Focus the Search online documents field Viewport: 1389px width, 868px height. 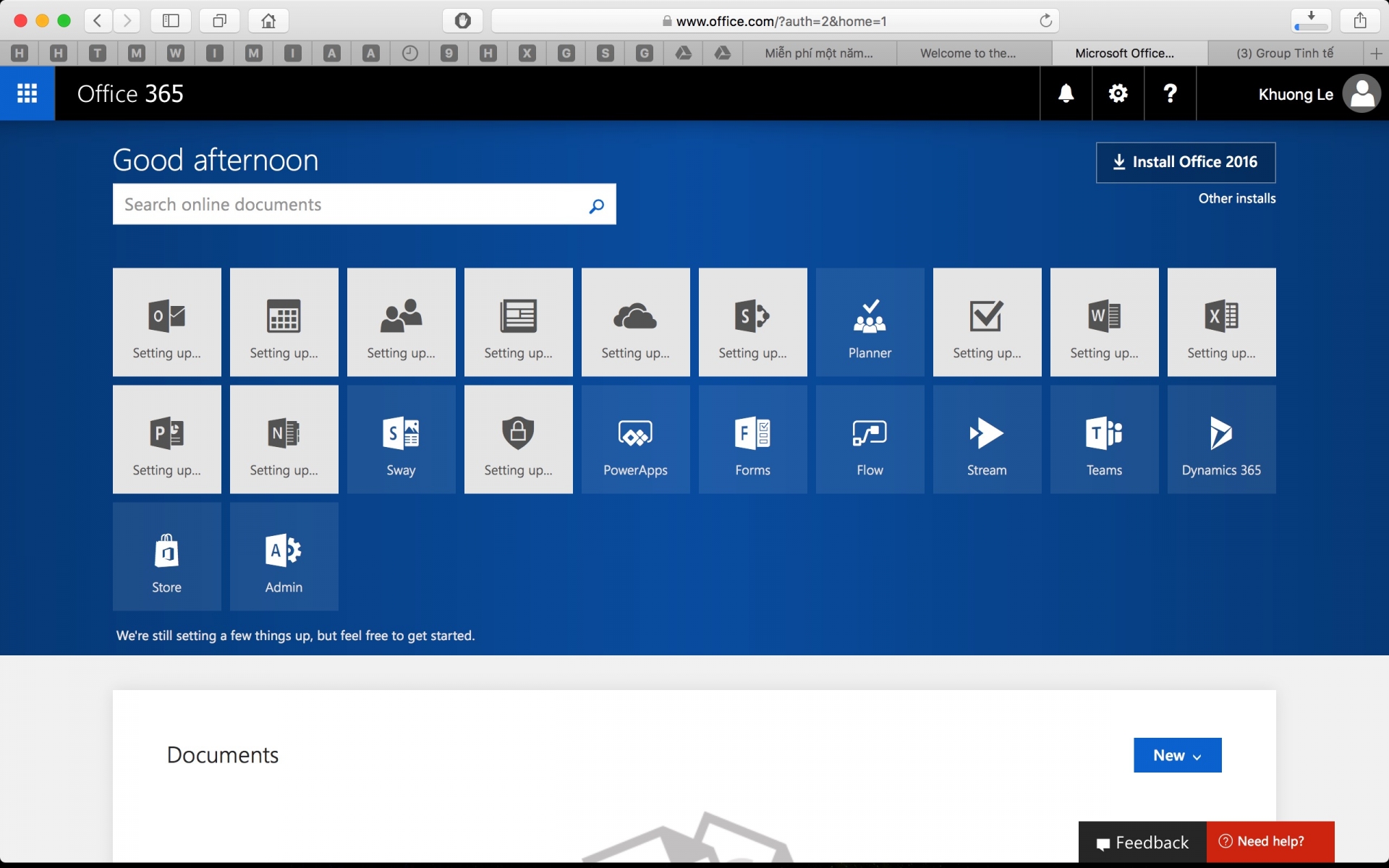365,205
